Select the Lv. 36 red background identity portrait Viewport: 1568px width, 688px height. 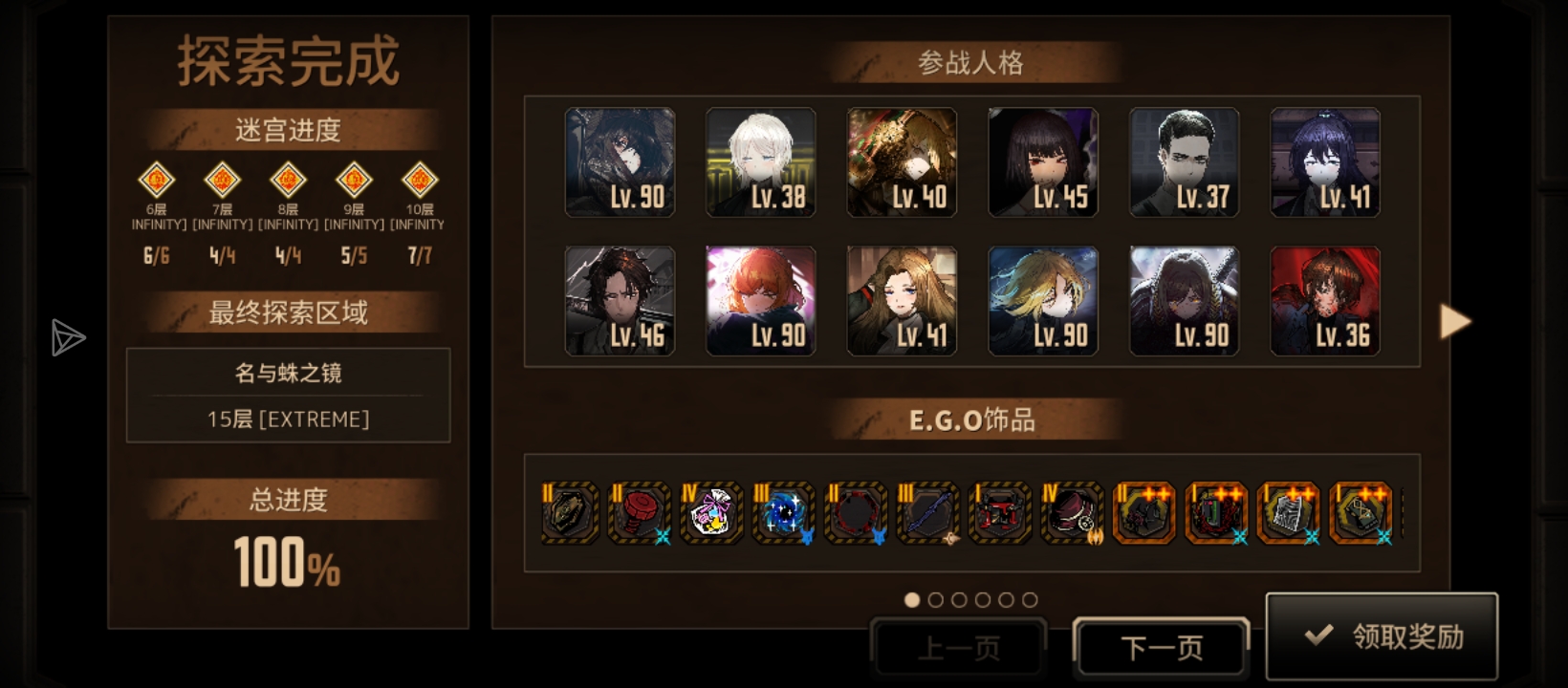coord(1324,301)
